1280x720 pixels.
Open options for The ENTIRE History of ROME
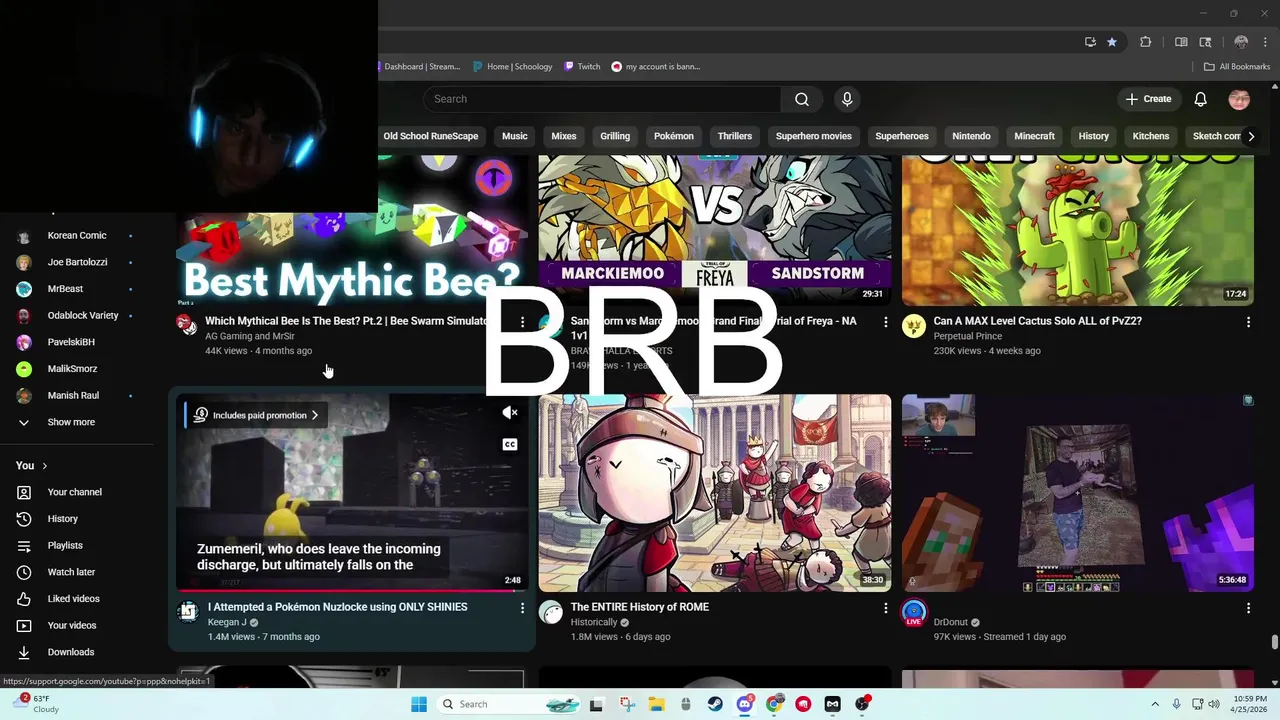885,608
